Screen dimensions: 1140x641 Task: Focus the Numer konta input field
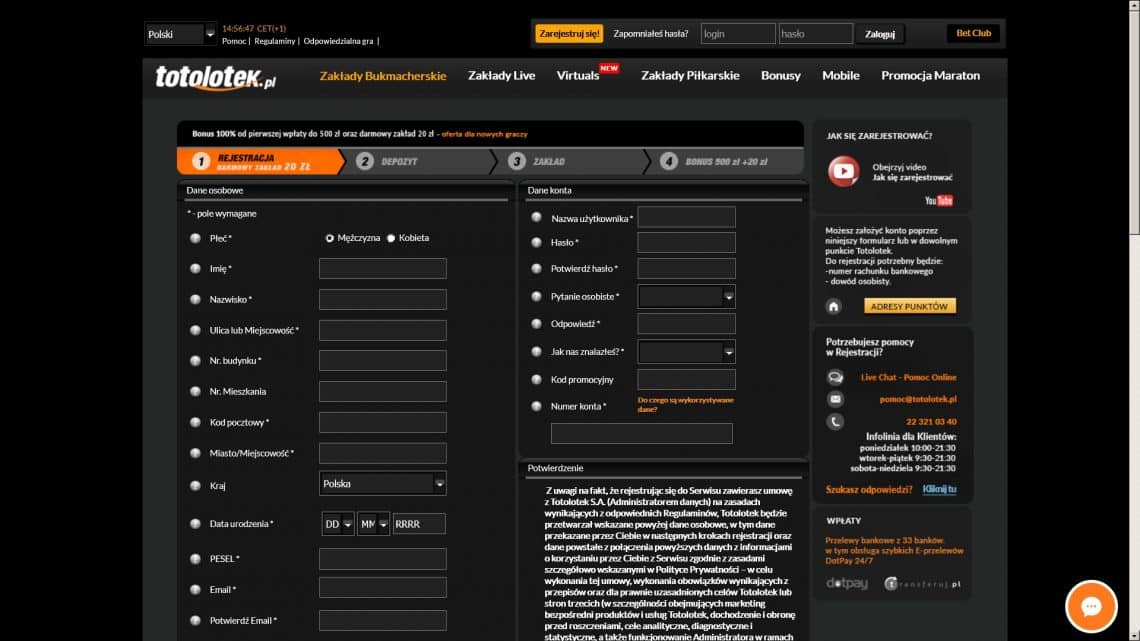pyautogui.click(x=641, y=433)
